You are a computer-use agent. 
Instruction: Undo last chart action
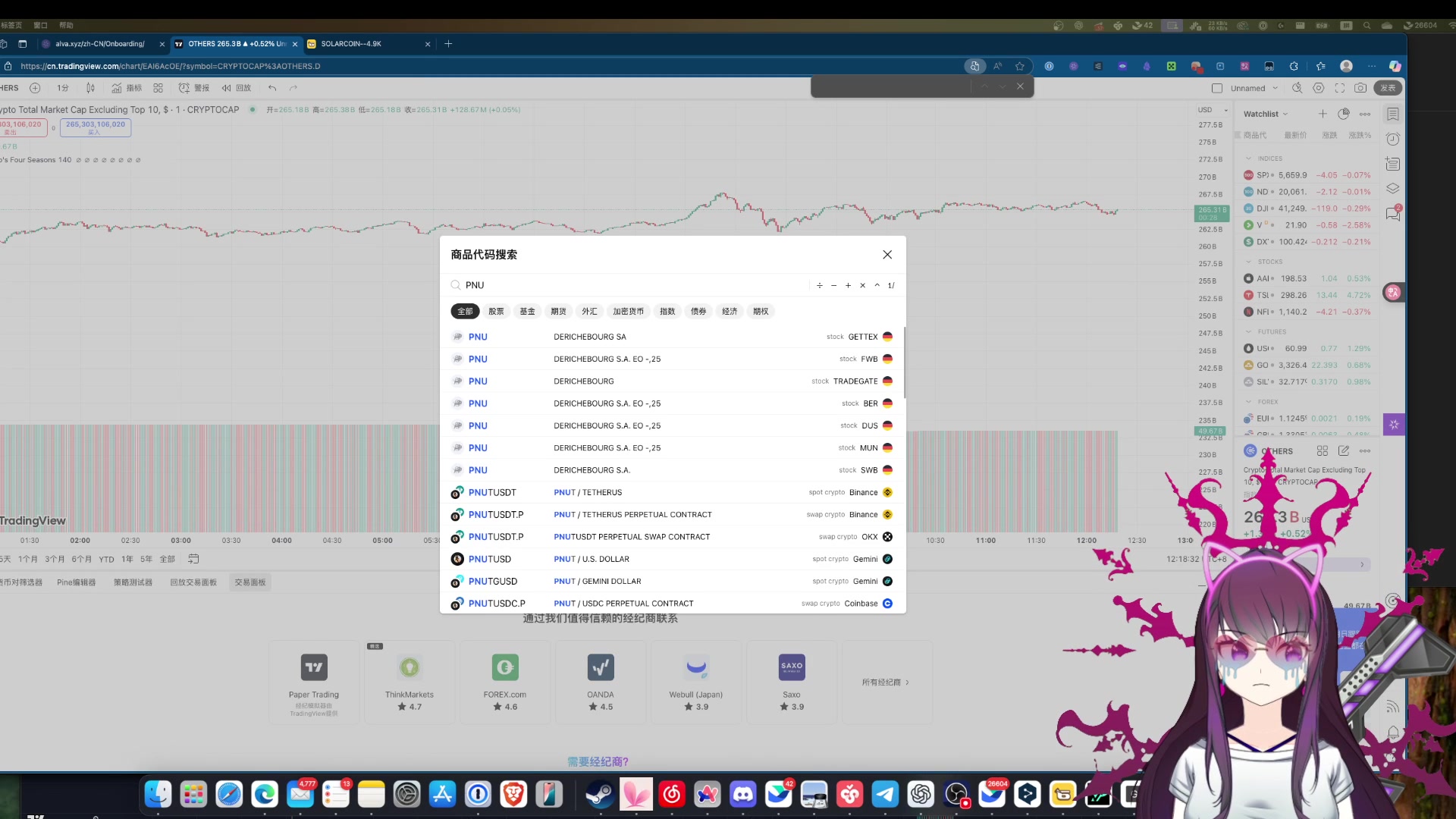pyautogui.click(x=272, y=88)
